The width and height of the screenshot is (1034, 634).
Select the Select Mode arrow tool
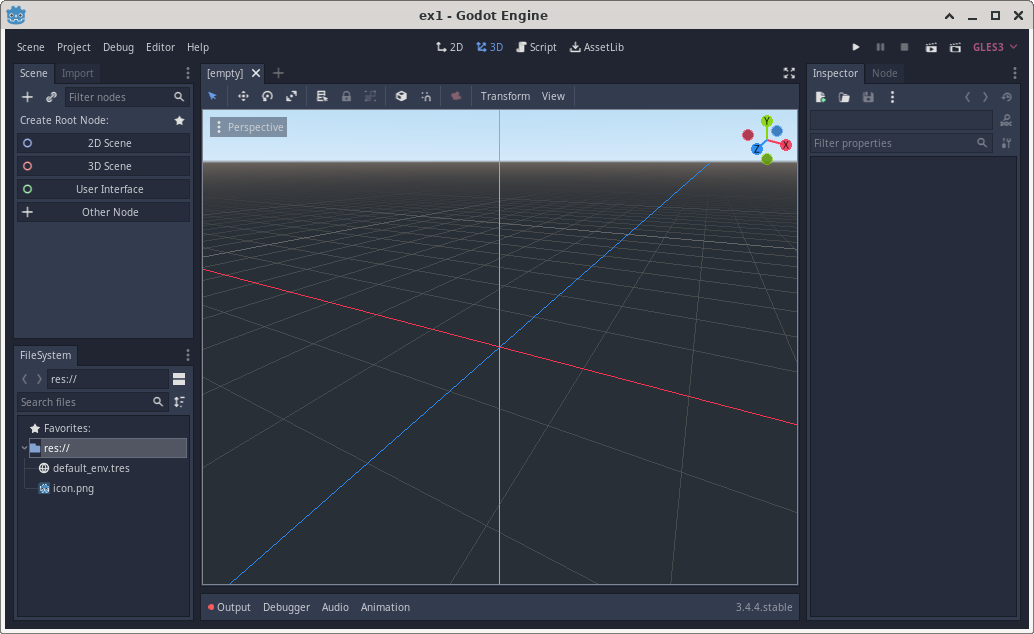tap(213, 96)
